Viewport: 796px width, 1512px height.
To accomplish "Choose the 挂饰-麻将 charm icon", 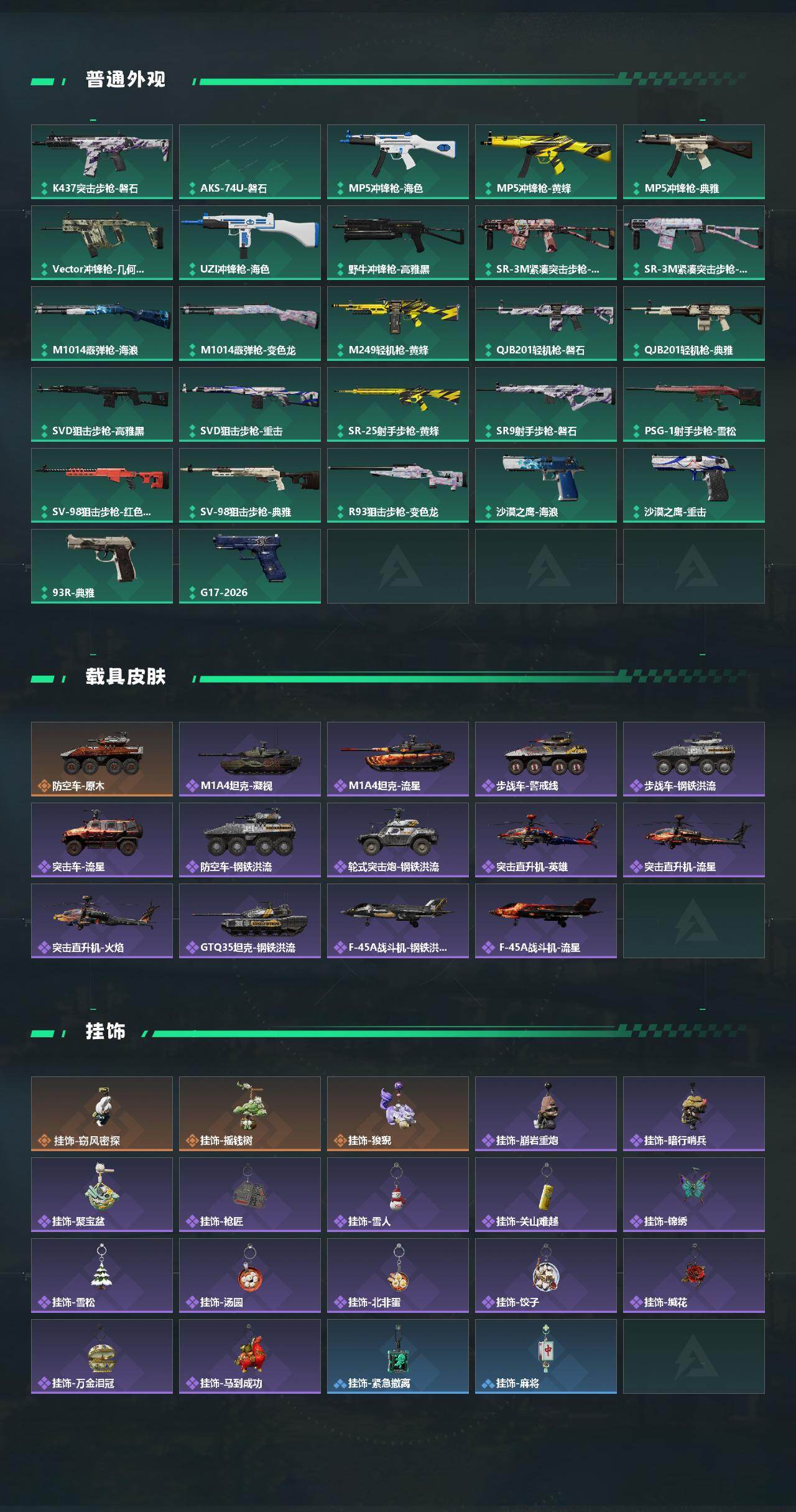I will point(546,1356).
